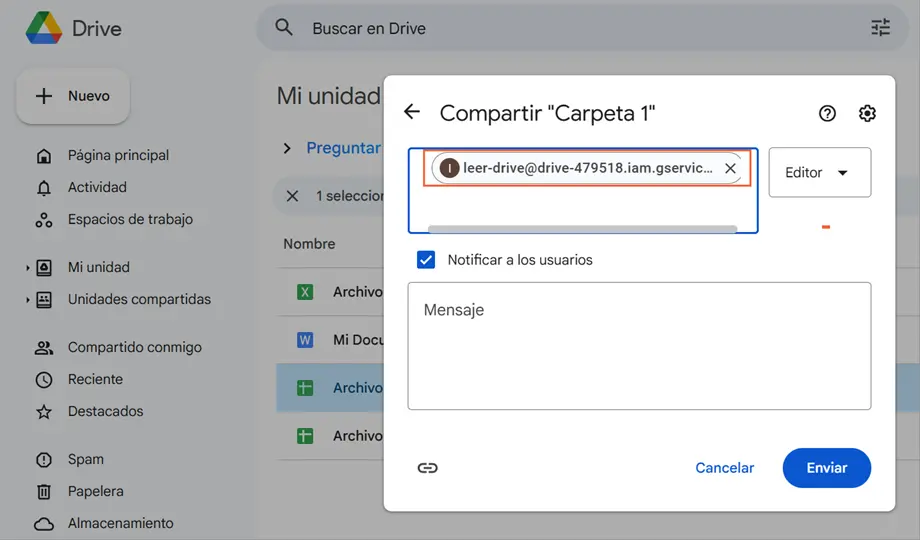Click the Espacios de trabajo icon
The height and width of the screenshot is (540, 920).
click(44, 220)
